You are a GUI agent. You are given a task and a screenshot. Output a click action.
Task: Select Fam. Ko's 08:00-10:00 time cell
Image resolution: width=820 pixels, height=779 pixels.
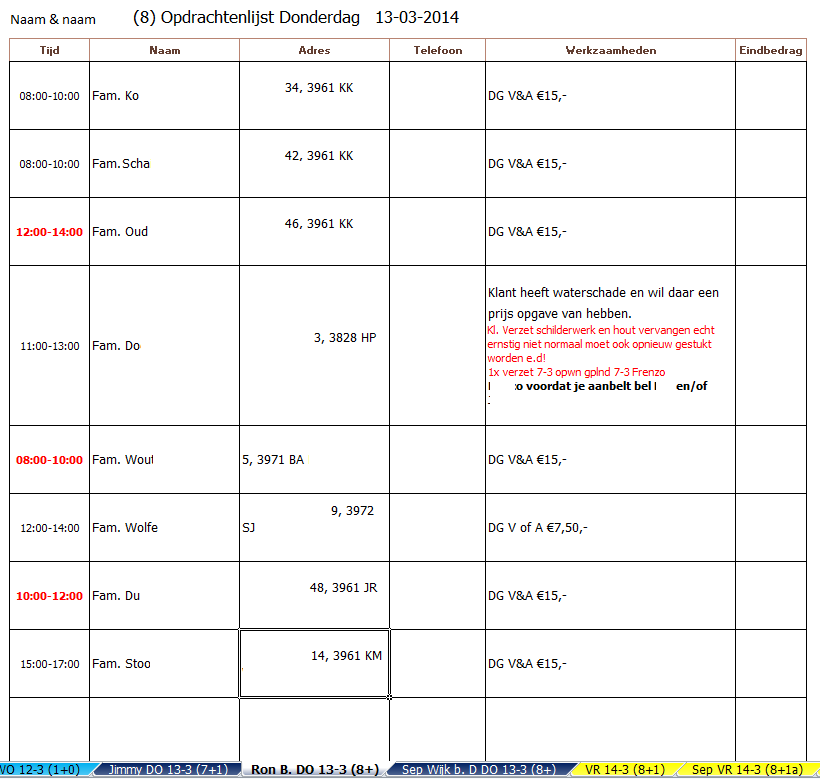click(49, 96)
